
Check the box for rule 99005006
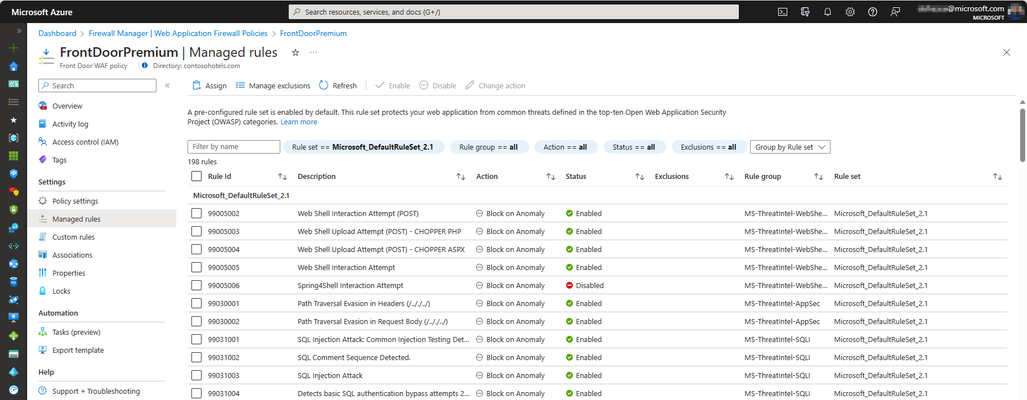coord(196,285)
